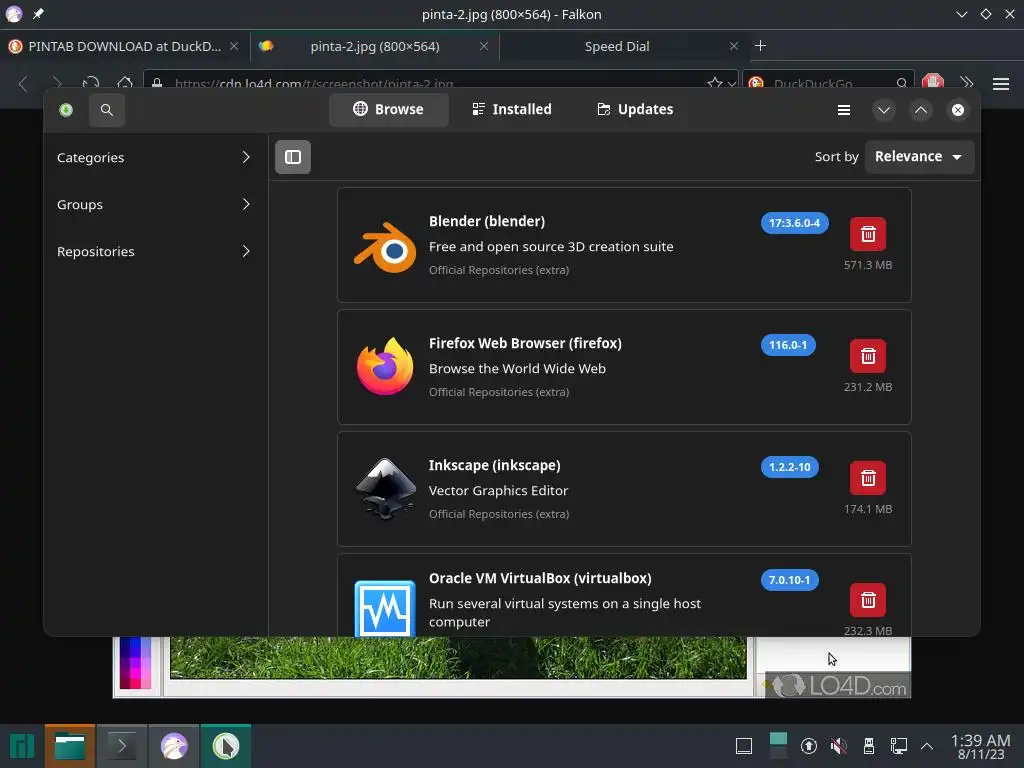The height and width of the screenshot is (768, 1024).
Task: Switch to Falkon in taskbar
Action: 174,746
